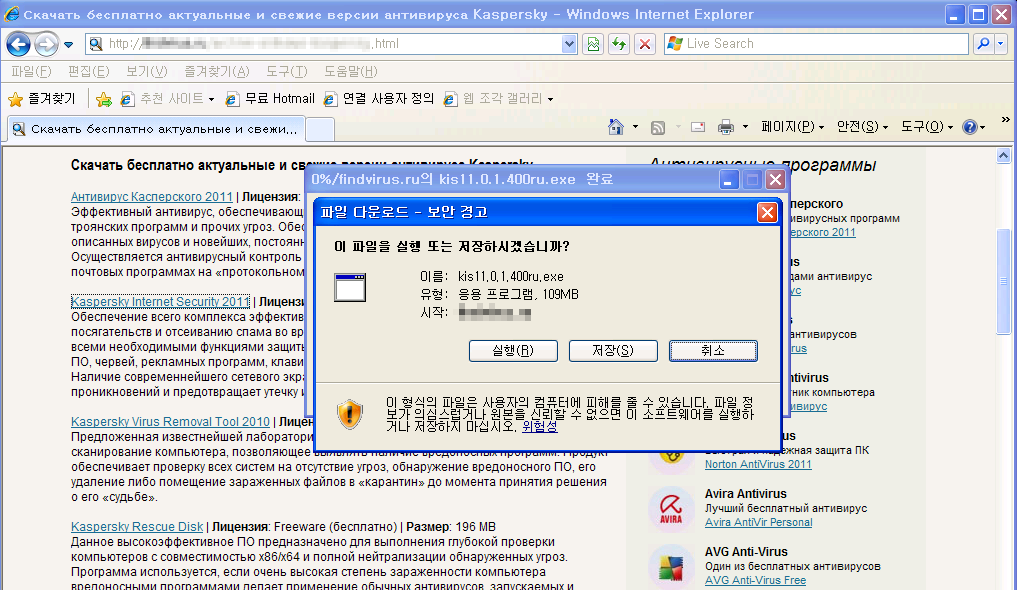Open the search provider options dropdown
The width and height of the screenshot is (1017, 590).
point(1001,44)
